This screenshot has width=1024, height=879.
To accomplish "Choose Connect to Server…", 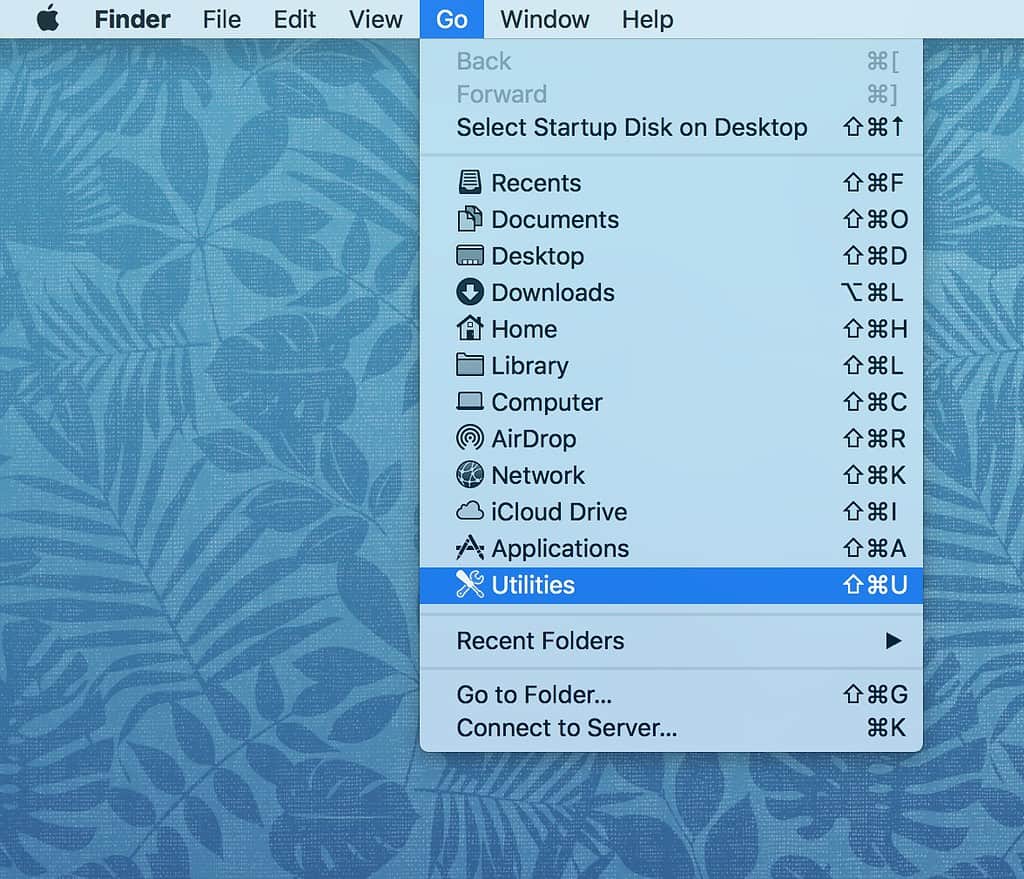I will coord(671,727).
